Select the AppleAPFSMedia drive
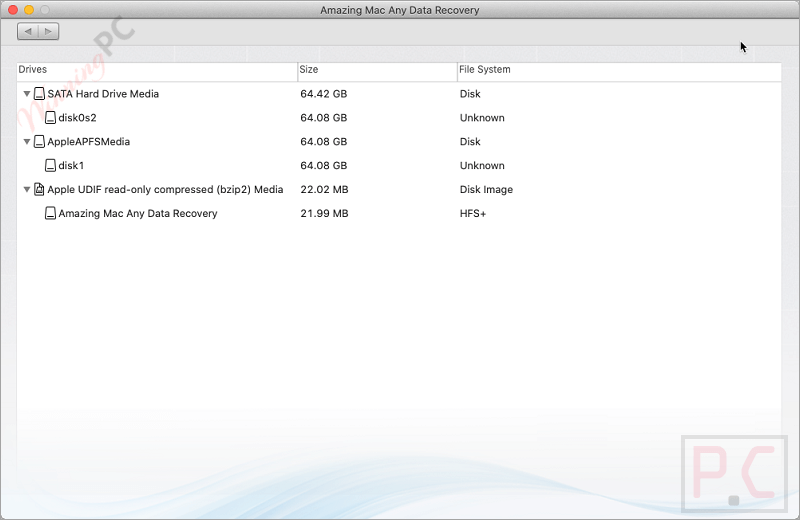This screenshot has width=800, height=520. coord(399,142)
